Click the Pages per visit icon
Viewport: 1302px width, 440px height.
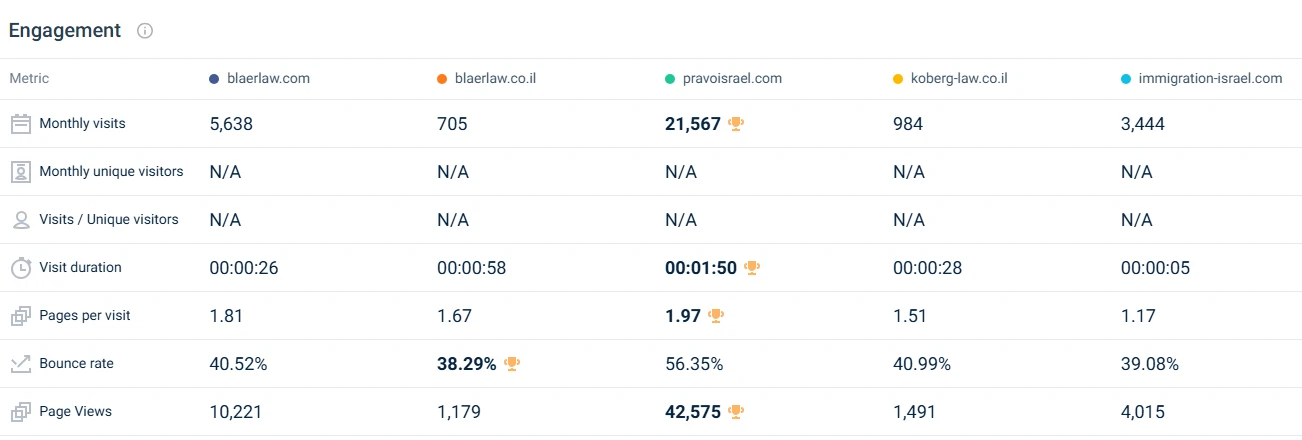click(x=21, y=316)
